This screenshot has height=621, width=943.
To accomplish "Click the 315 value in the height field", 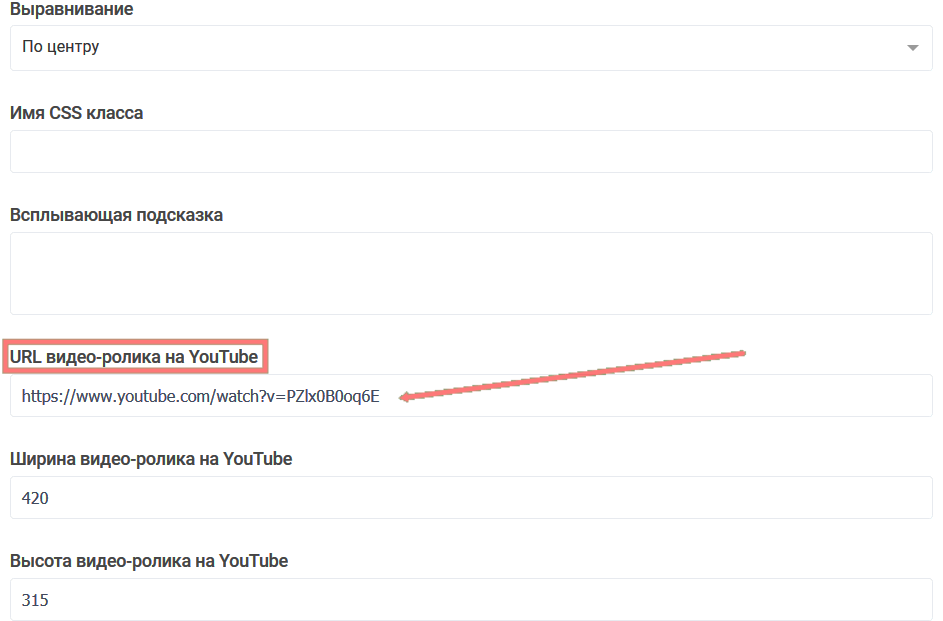I will tap(35, 600).
